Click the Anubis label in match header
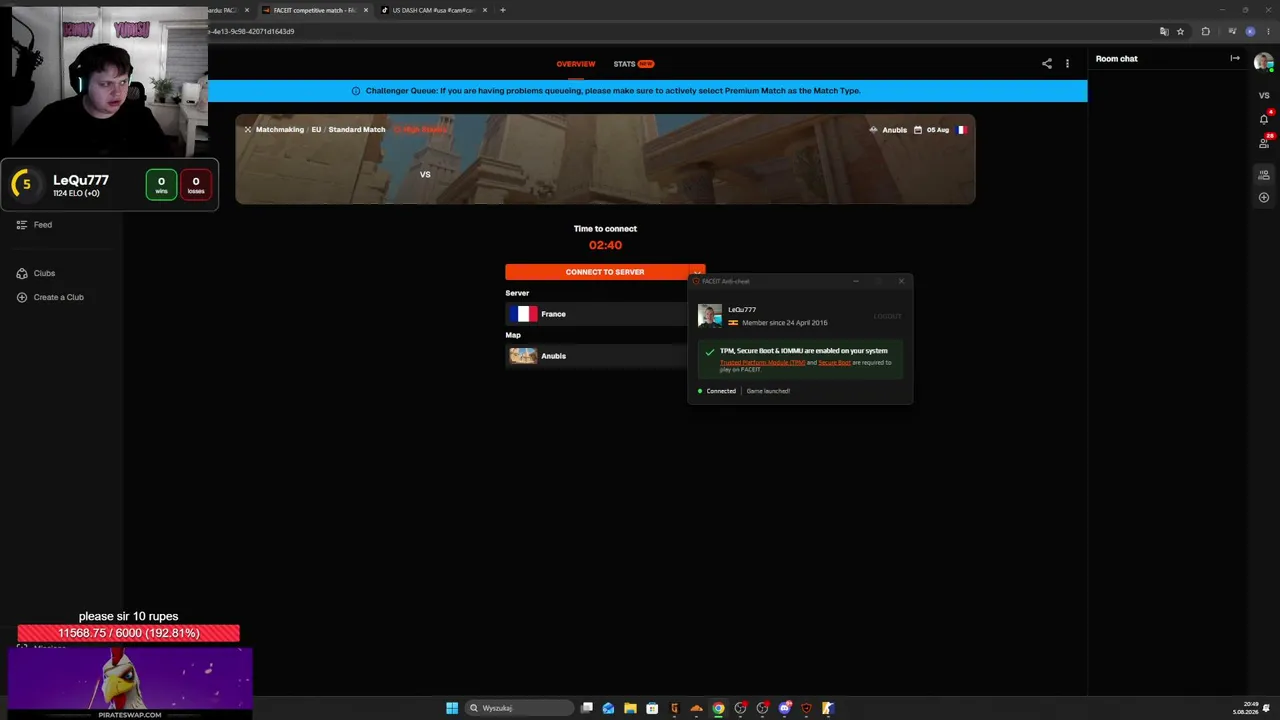 894,130
